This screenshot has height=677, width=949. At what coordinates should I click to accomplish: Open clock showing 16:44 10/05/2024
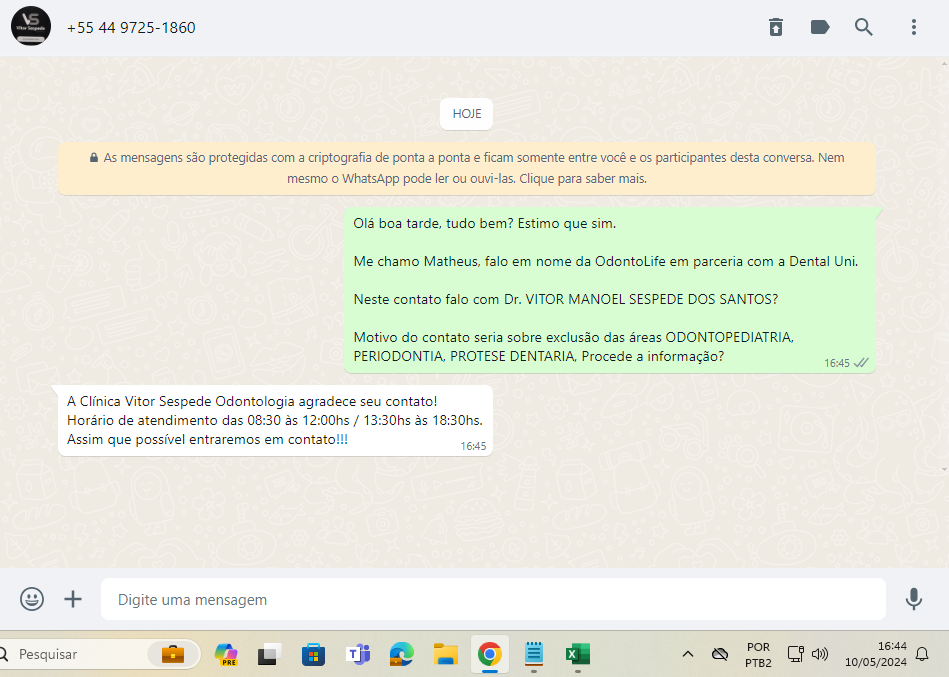(x=875, y=654)
